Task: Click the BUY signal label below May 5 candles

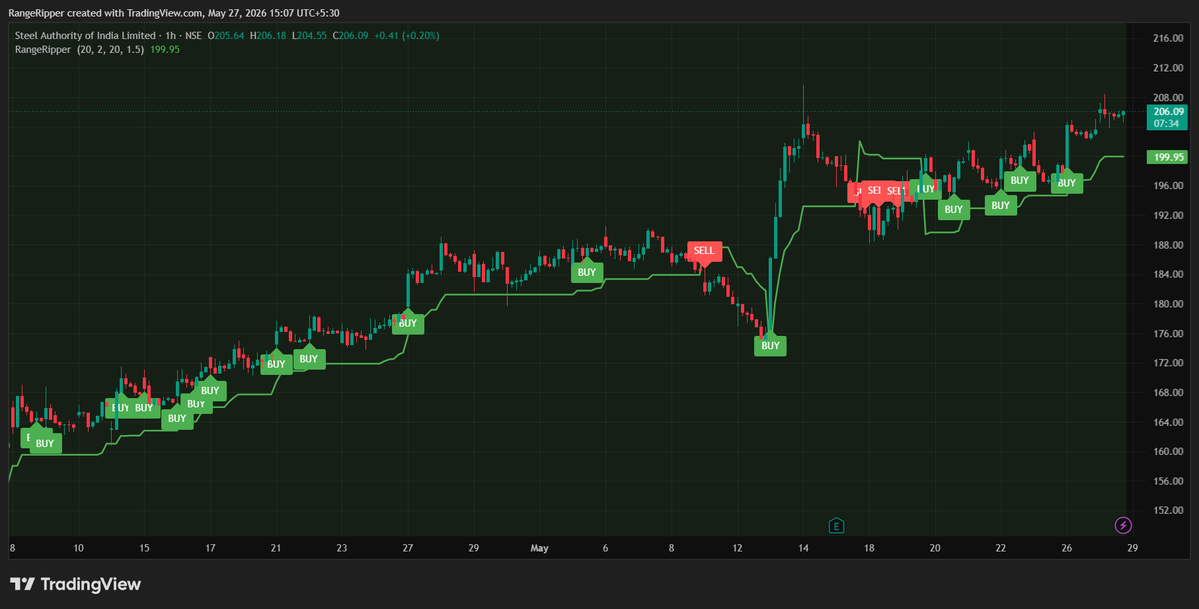Action: pyautogui.click(x=587, y=272)
